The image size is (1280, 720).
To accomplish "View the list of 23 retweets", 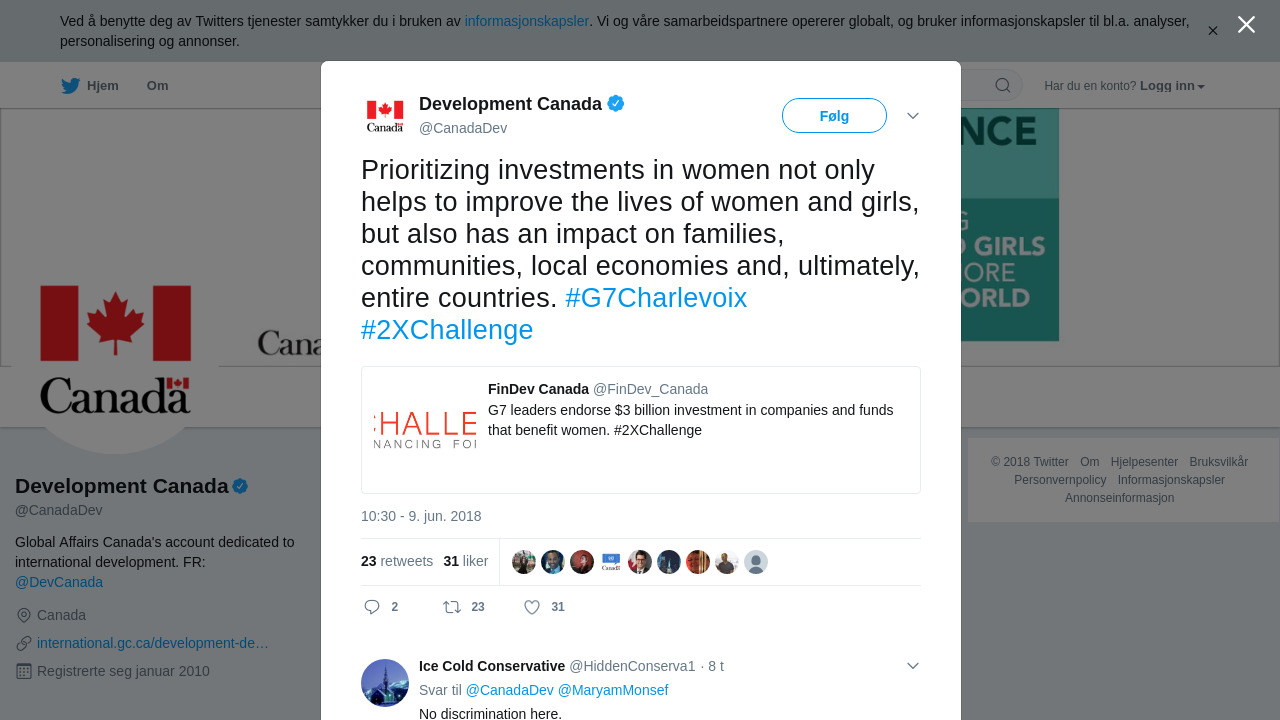I will [397, 561].
